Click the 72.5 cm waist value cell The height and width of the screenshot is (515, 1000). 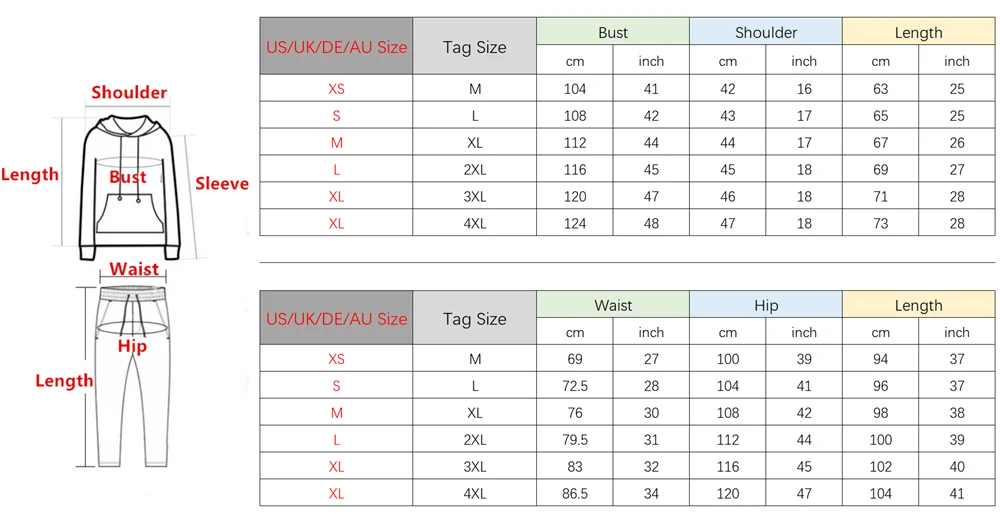click(575, 386)
